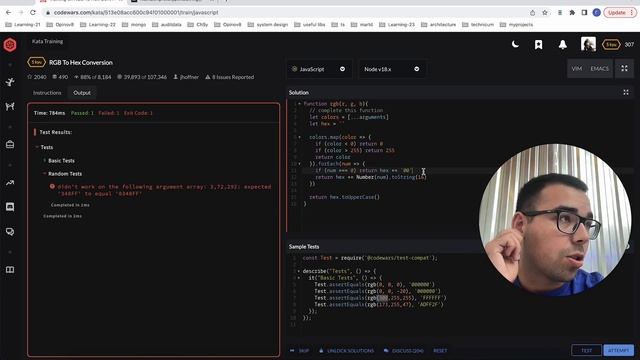640x360 pixels.
Task: Go back with the browser back arrow
Action: pos(9,13)
